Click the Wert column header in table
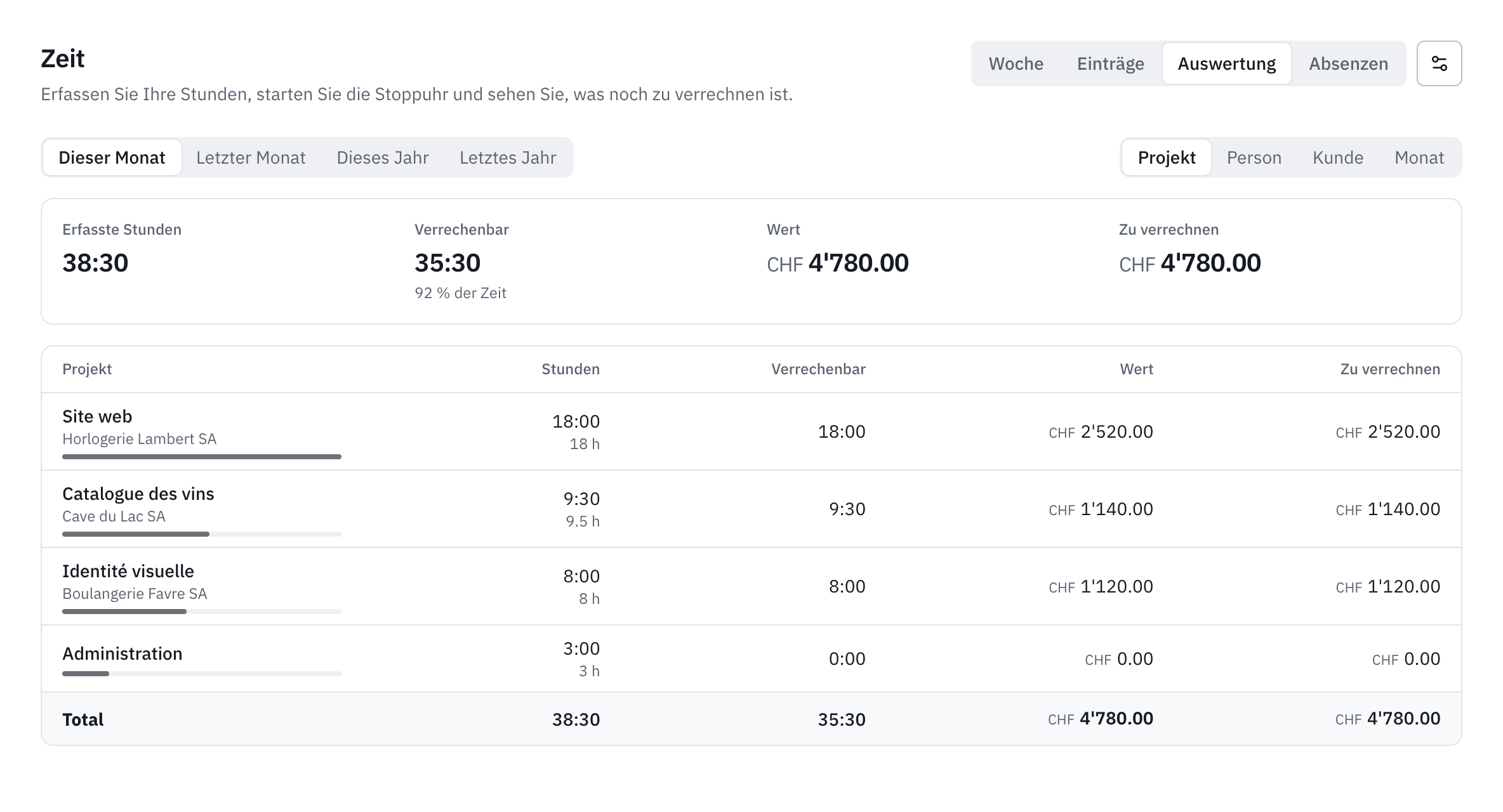 click(1136, 369)
